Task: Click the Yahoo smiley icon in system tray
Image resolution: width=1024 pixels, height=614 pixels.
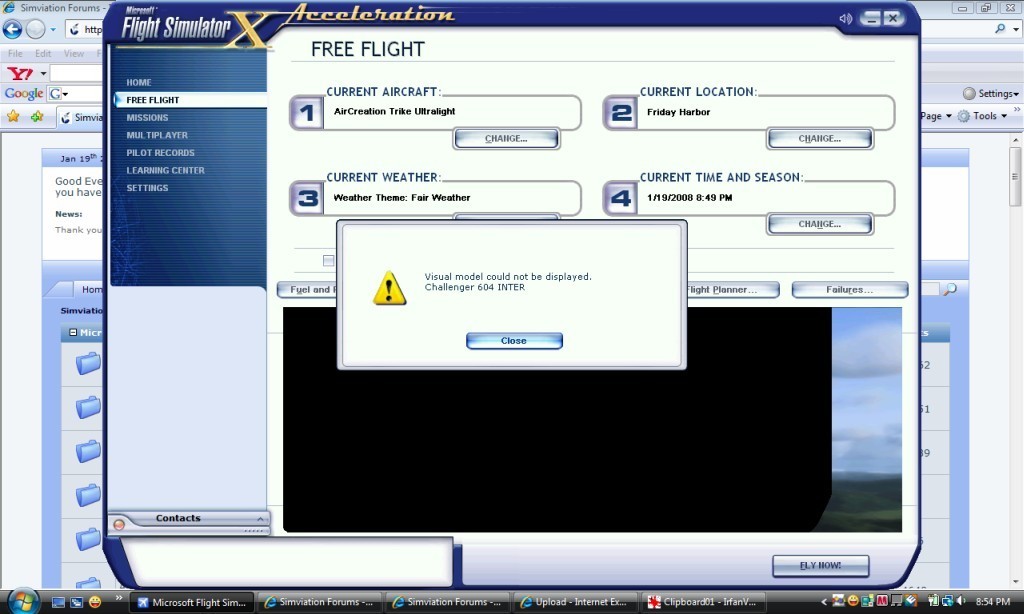Action: [853, 601]
